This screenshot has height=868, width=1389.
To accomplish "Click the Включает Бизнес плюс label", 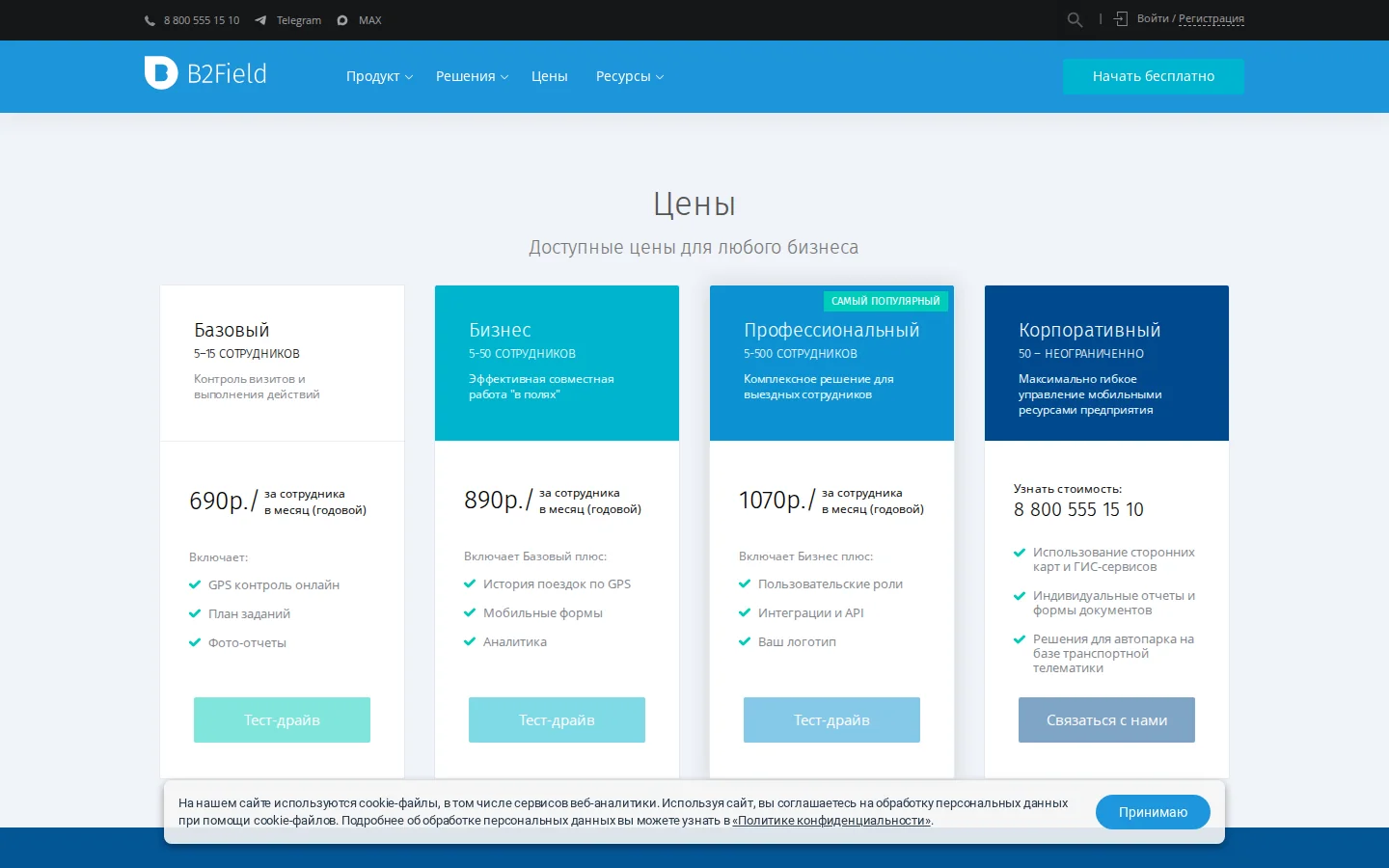I will pyautogui.click(x=805, y=556).
